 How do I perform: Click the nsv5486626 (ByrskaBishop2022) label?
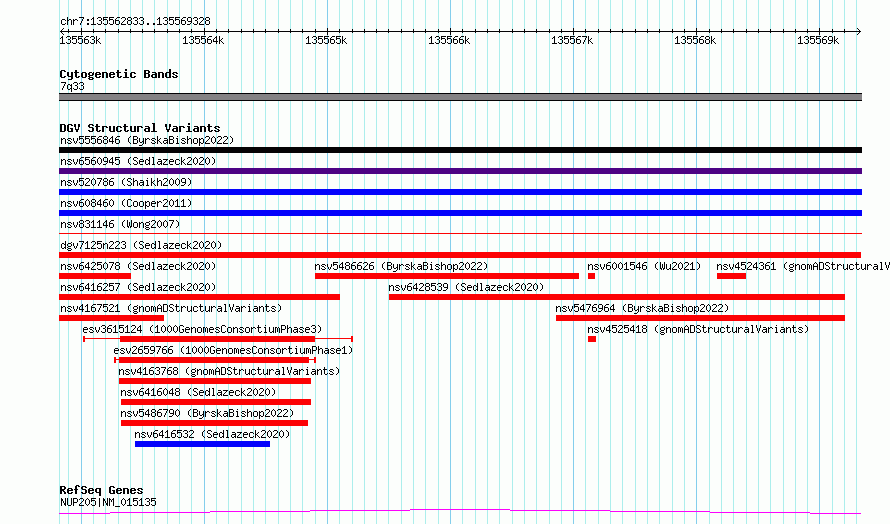pos(401,266)
